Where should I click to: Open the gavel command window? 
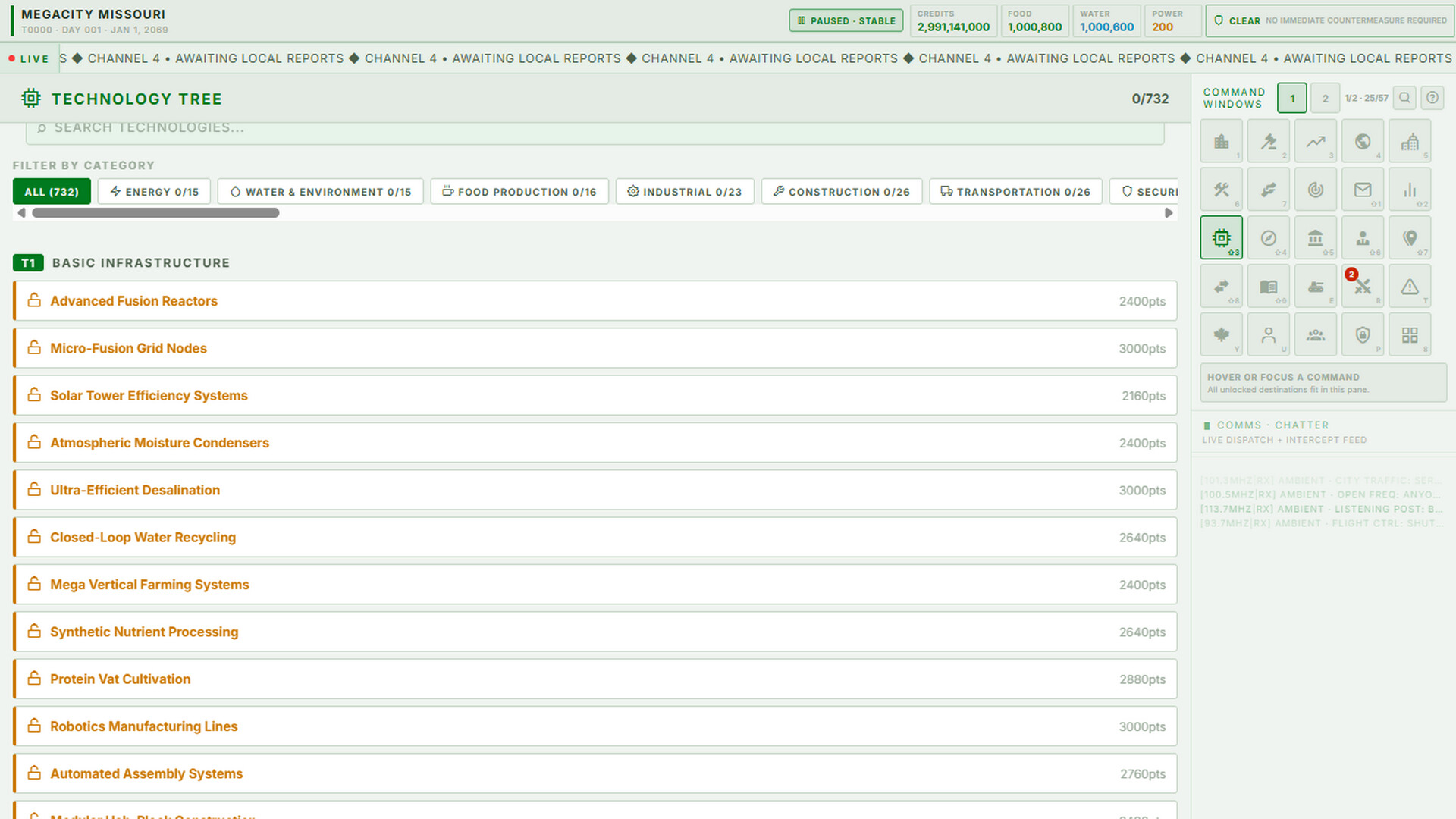pyautogui.click(x=1268, y=141)
